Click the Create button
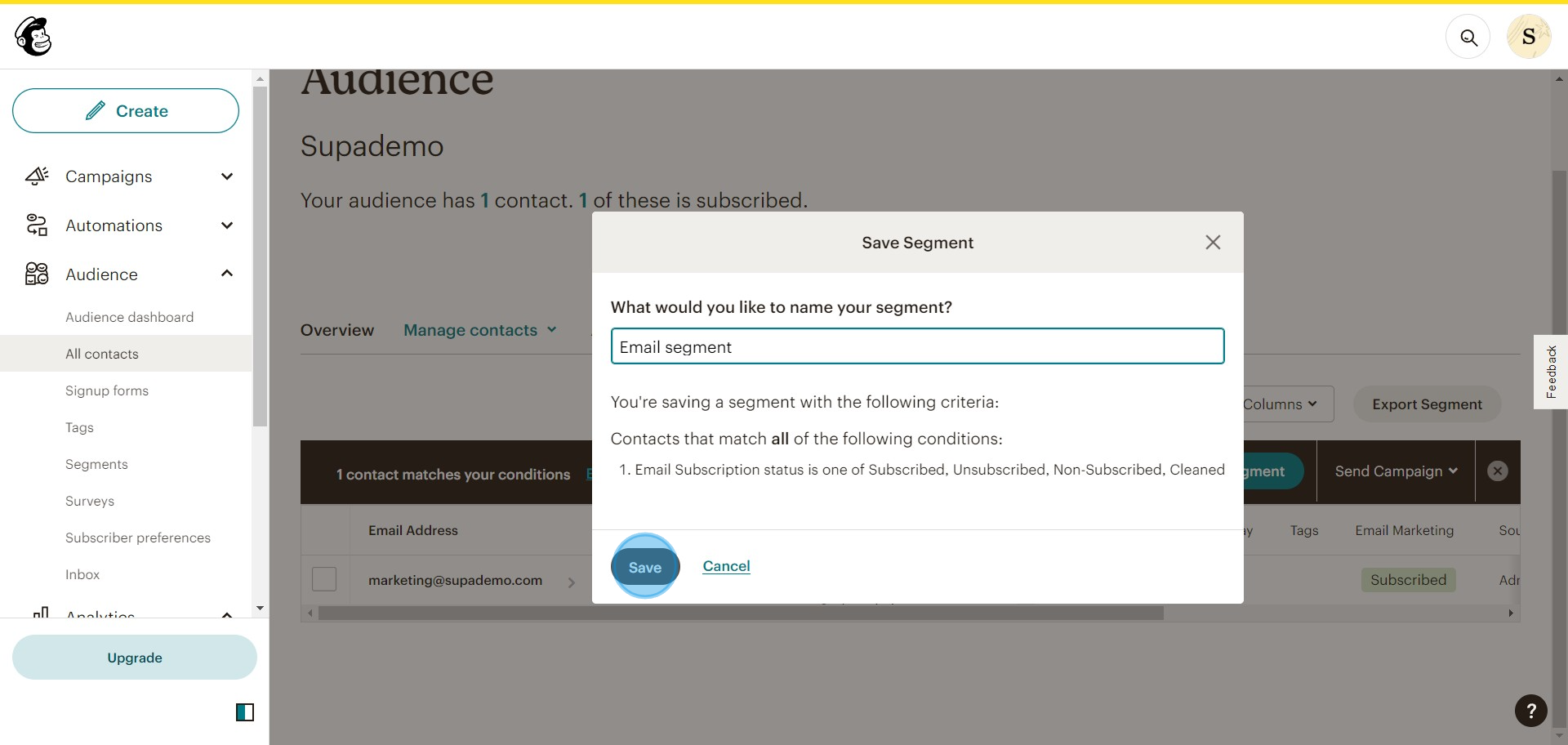 click(126, 111)
